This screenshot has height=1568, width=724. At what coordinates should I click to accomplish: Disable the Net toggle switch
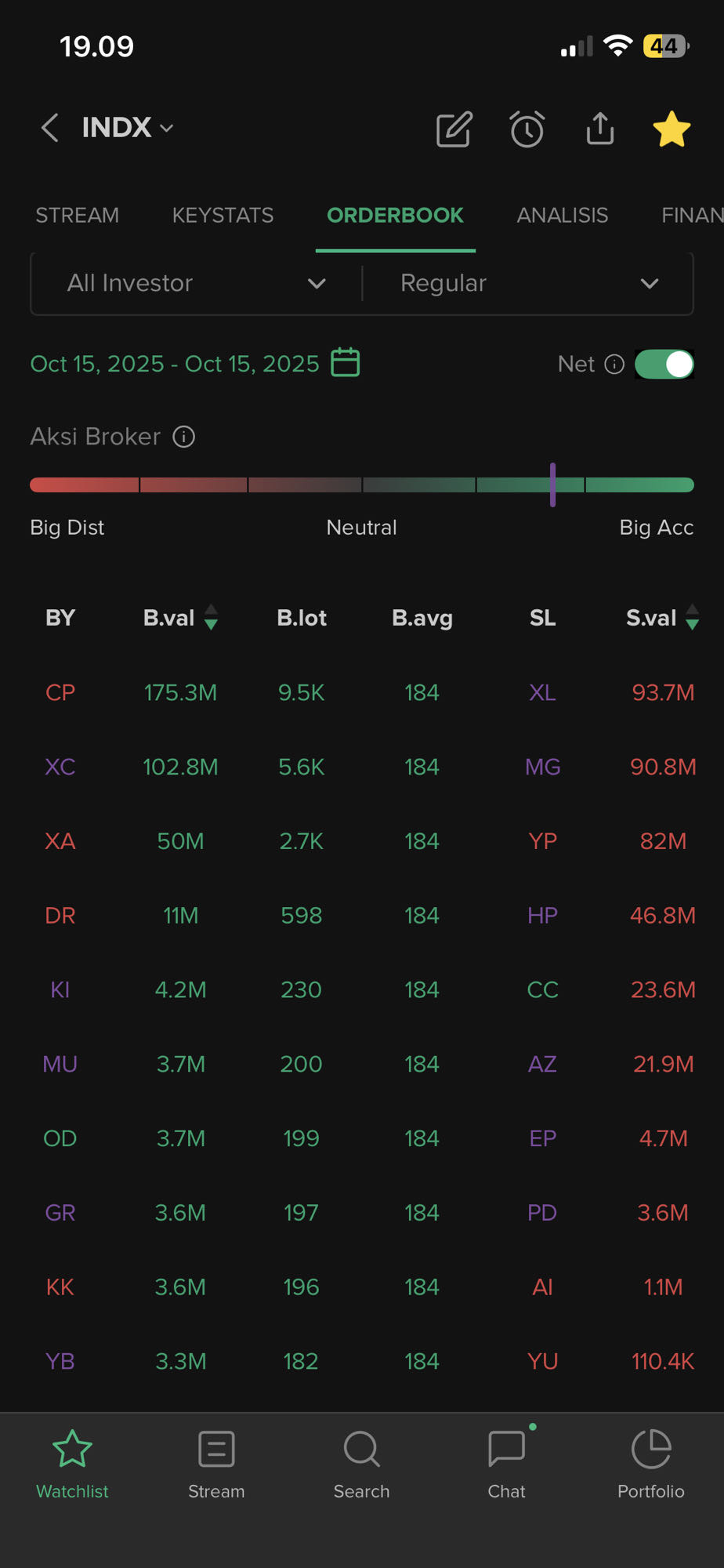coord(664,364)
